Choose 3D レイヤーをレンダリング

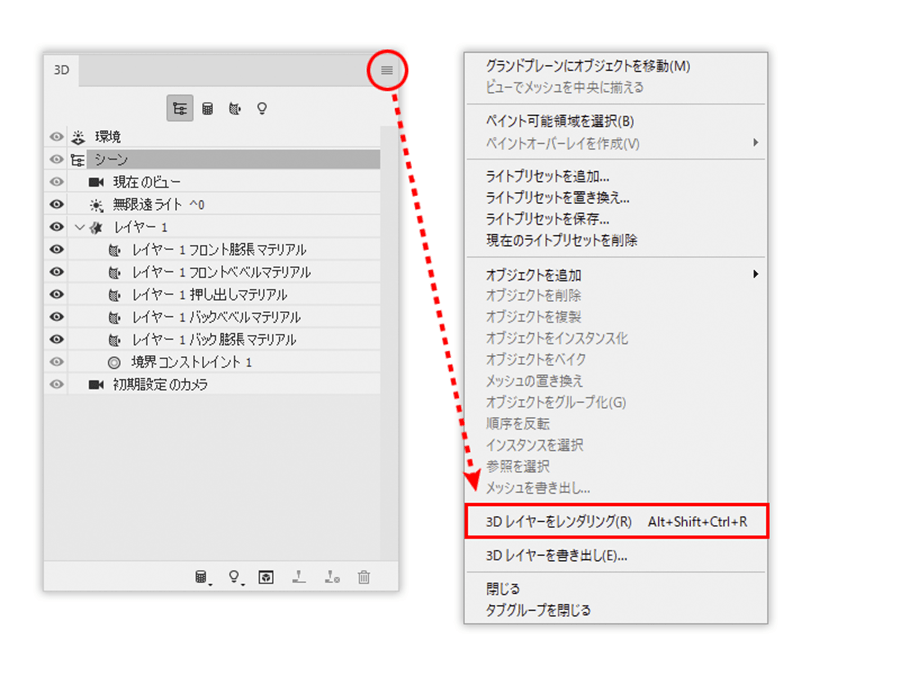[616, 521]
